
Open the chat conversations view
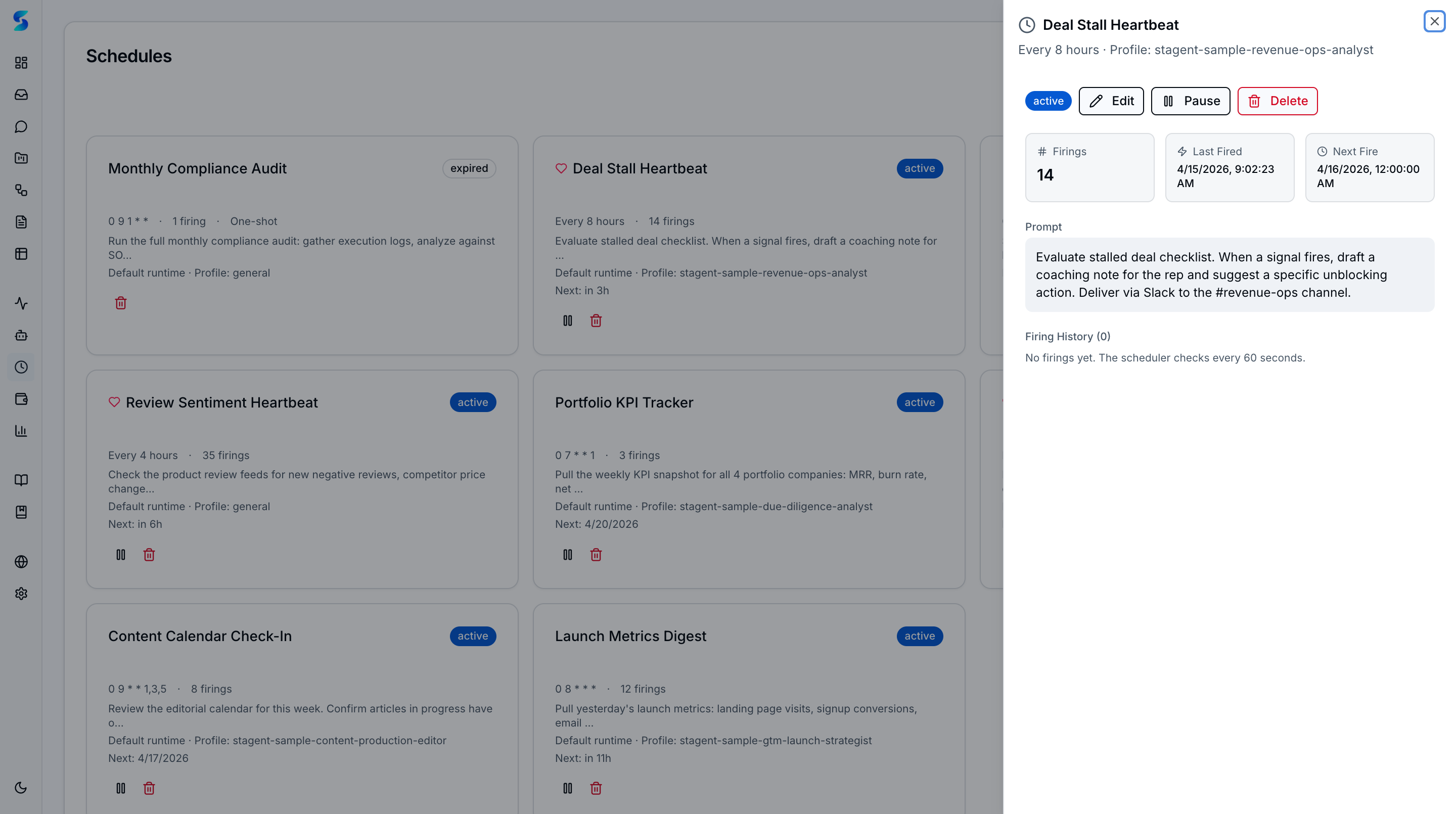21,126
